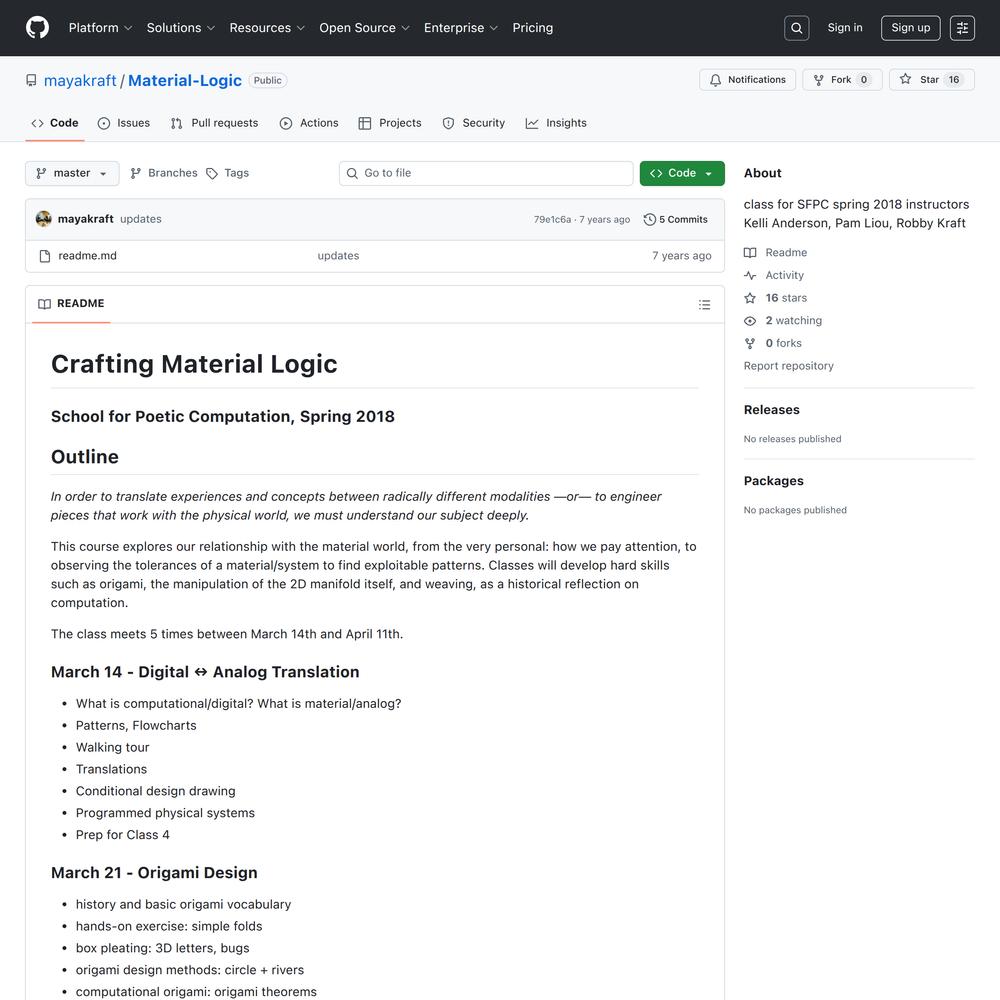Image resolution: width=1000 pixels, height=1000 pixels.
Task: Click the Notifications bell button
Action: click(748, 80)
